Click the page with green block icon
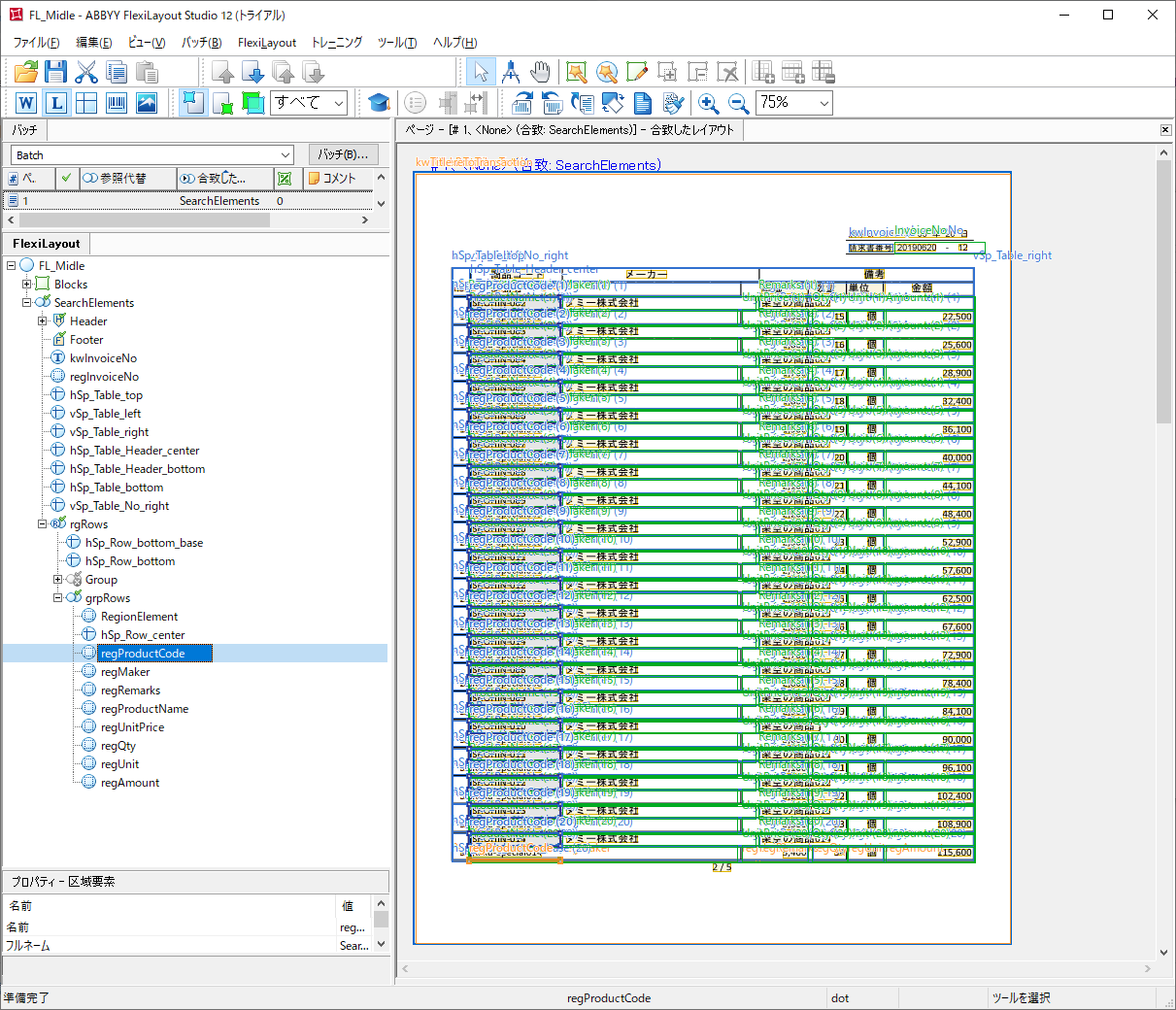 [223, 103]
